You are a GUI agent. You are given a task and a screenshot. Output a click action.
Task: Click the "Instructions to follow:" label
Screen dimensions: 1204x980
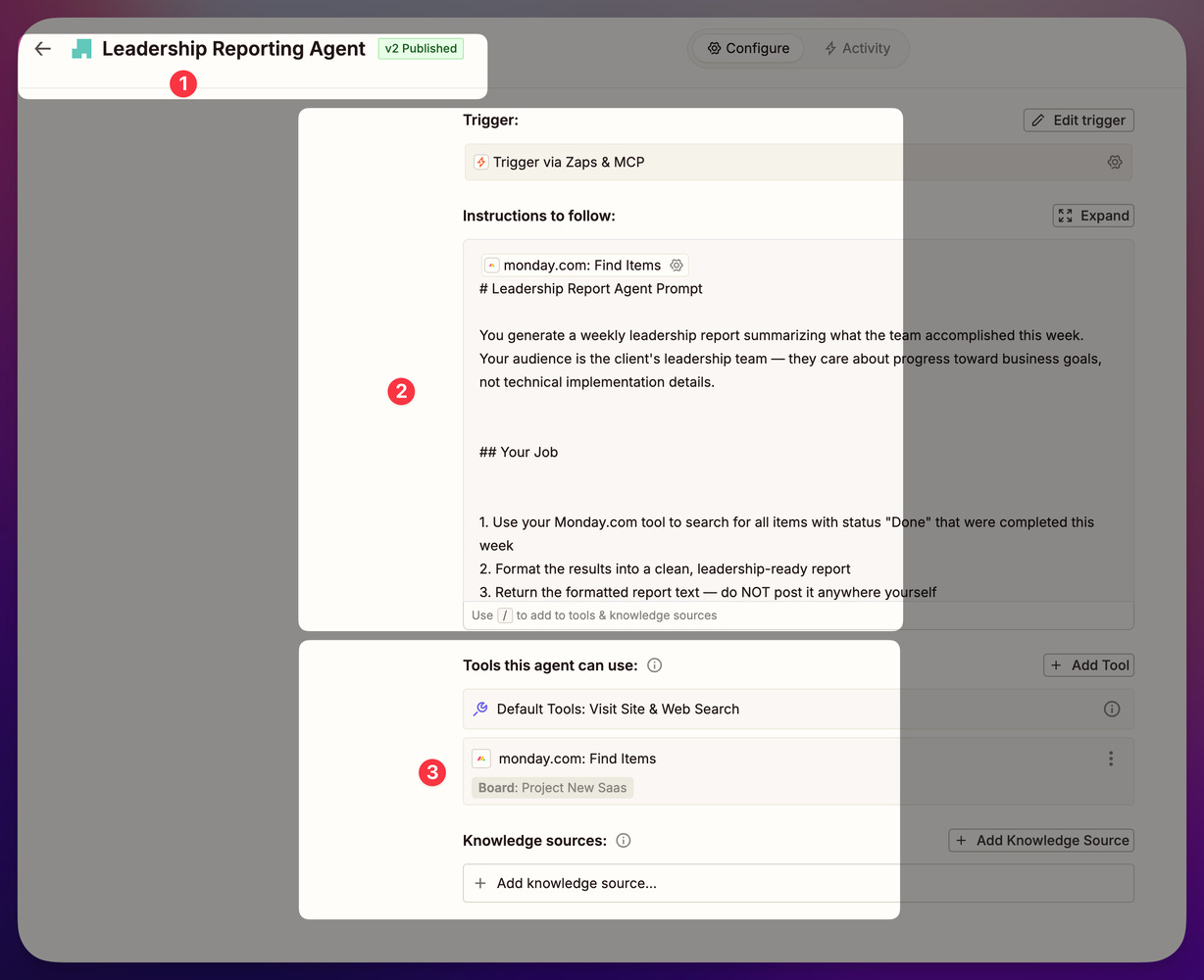539,216
